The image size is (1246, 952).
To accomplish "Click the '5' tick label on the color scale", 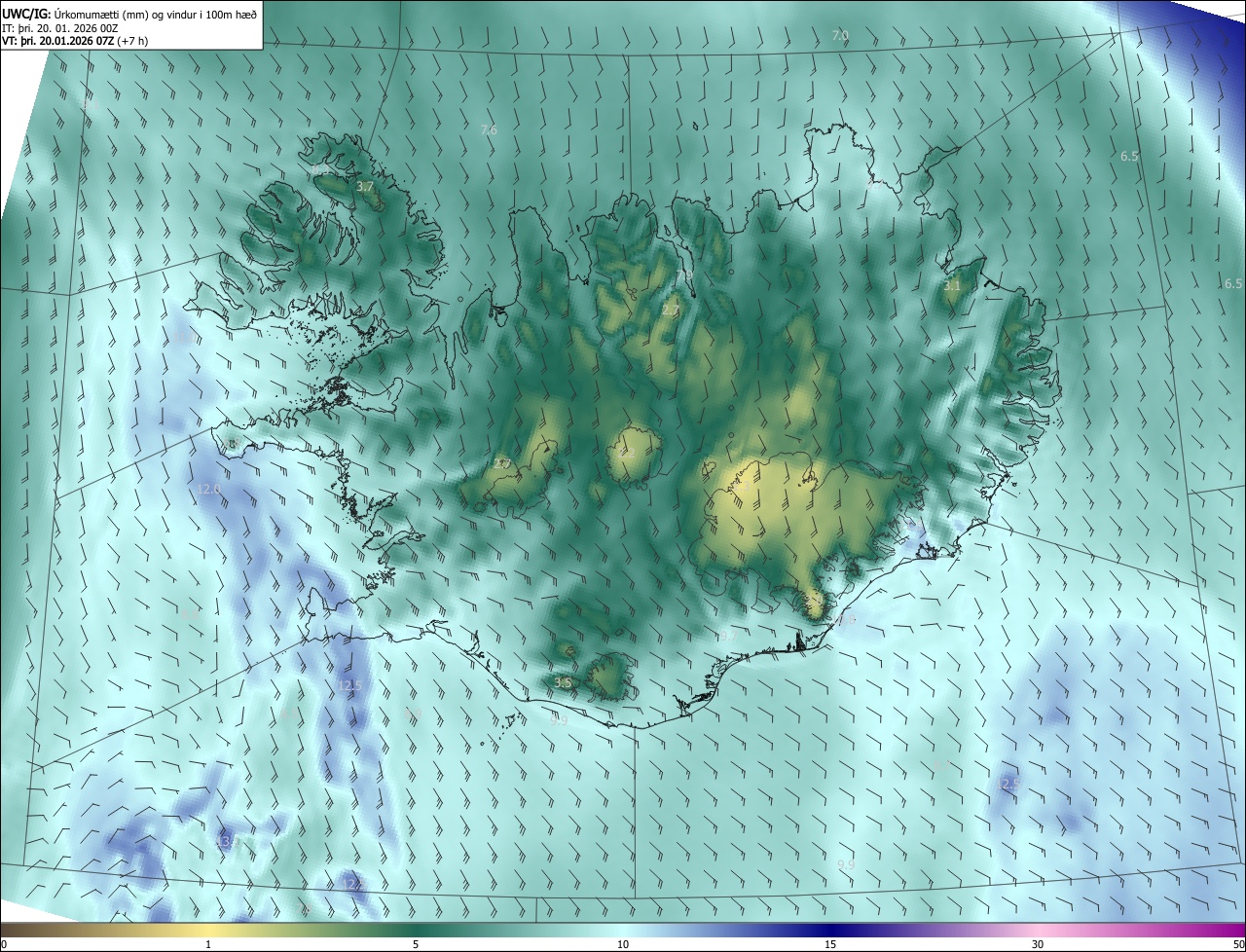I will pos(416,944).
